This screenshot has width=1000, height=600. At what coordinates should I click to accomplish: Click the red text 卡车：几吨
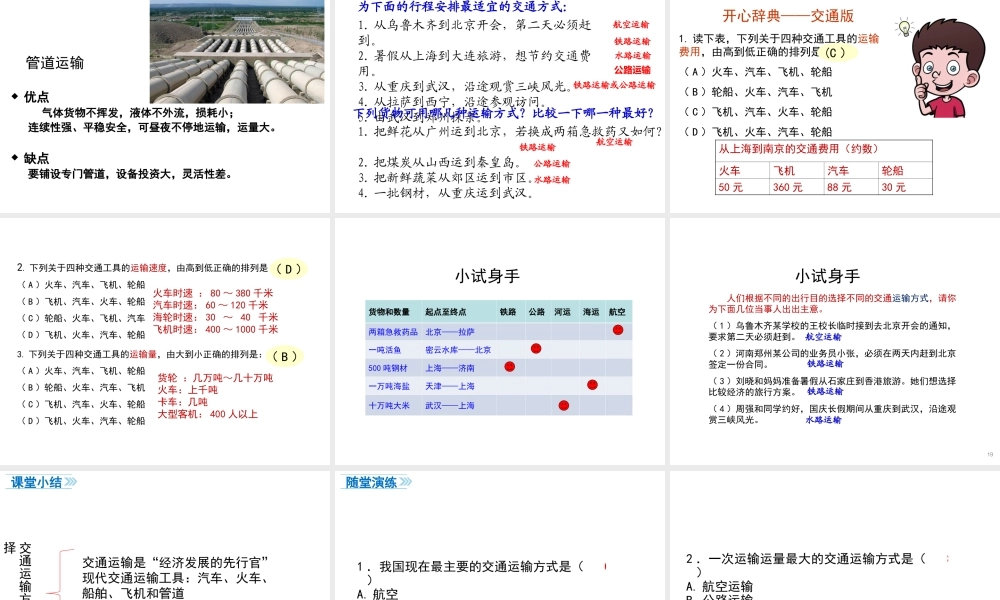(182, 402)
